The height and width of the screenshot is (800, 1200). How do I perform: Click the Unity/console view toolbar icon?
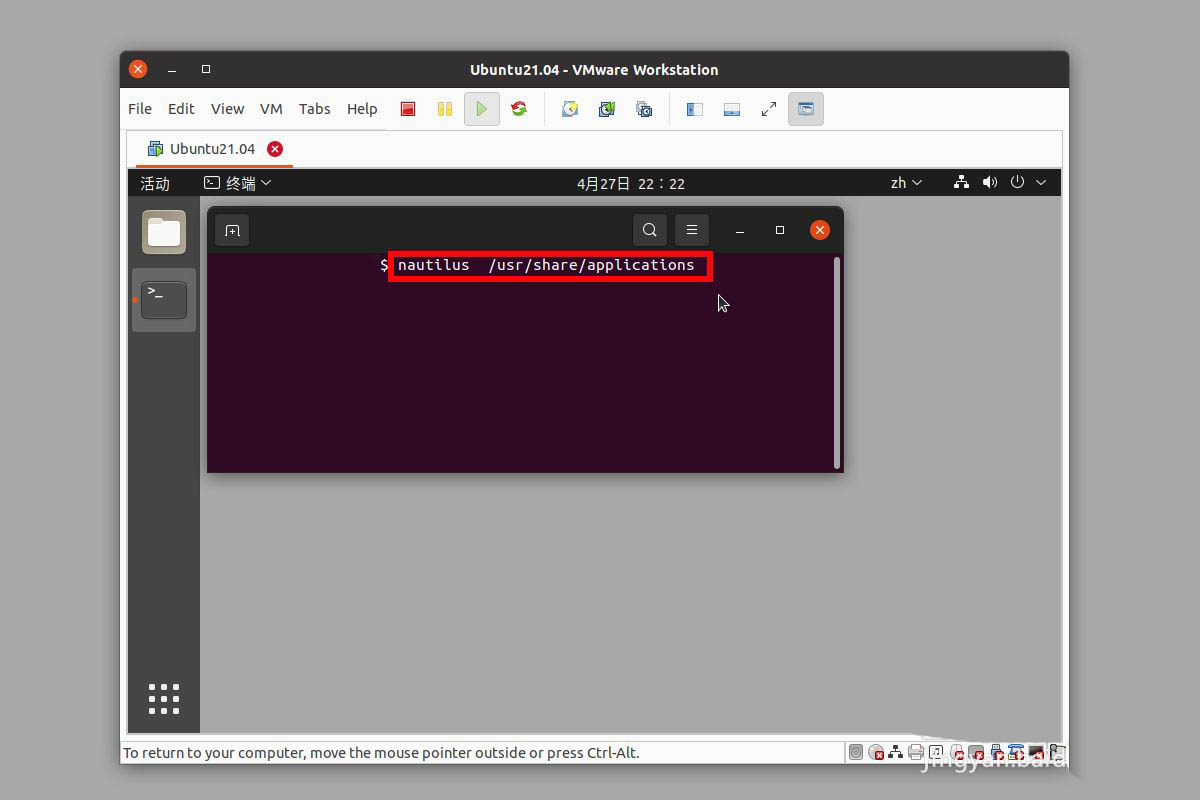tap(806, 109)
